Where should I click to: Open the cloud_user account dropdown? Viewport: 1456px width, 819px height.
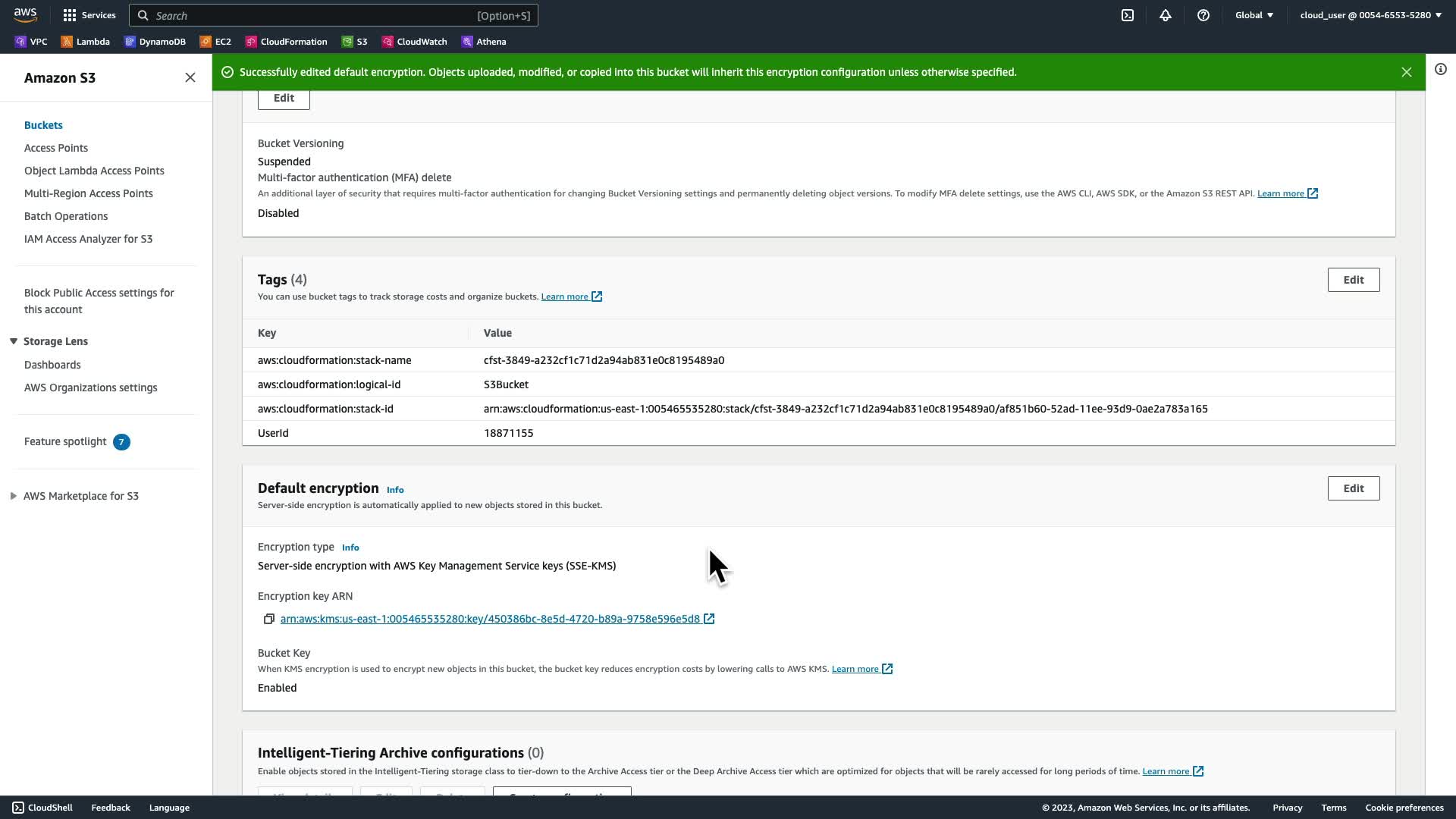[x=1370, y=15]
